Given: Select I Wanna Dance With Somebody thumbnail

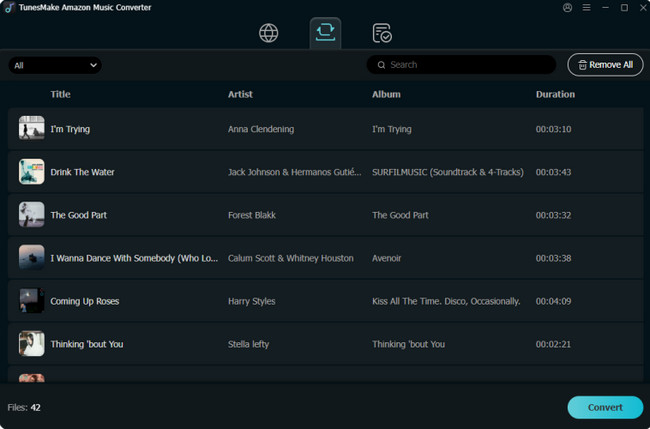Looking at the screenshot, I should click(32, 257).
